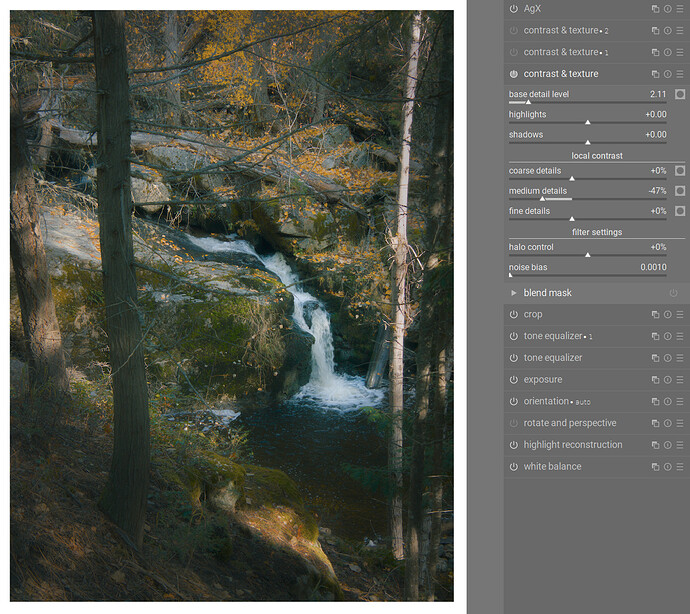Viewport: 690px width, 614px height.
Task: Expand the blend mask section
Action: [x=514, y=293]
